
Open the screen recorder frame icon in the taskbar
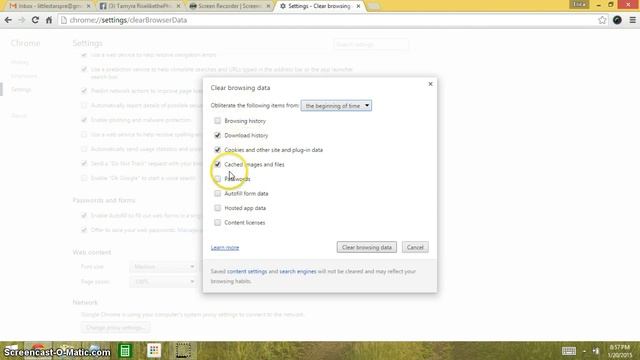[183, 351]
